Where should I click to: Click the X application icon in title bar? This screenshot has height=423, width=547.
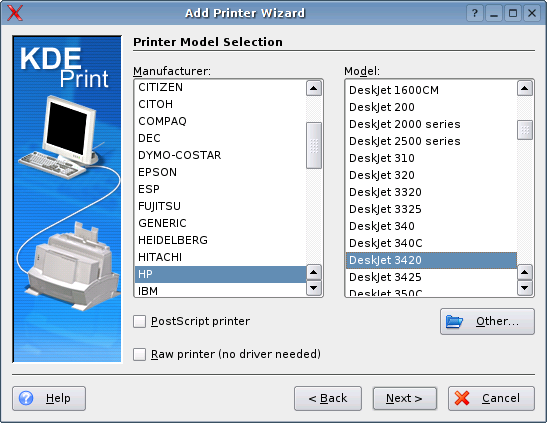pos(15,13)
